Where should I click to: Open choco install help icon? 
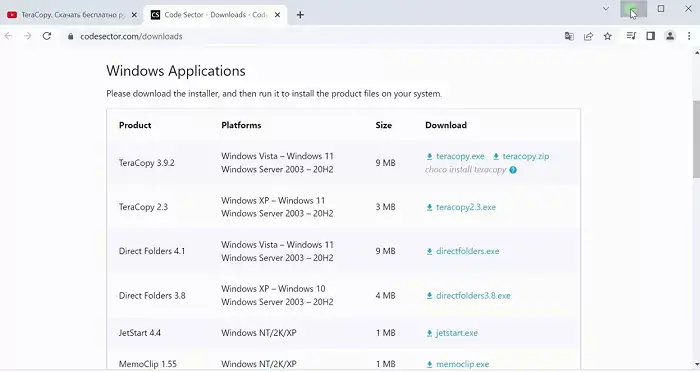(x=513, y=170)
